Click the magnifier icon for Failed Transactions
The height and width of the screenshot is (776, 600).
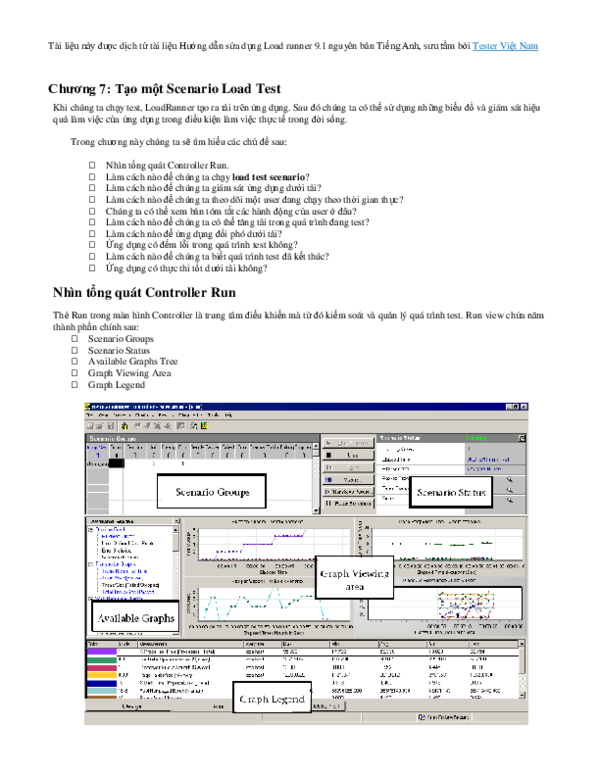tap(509, 490)
